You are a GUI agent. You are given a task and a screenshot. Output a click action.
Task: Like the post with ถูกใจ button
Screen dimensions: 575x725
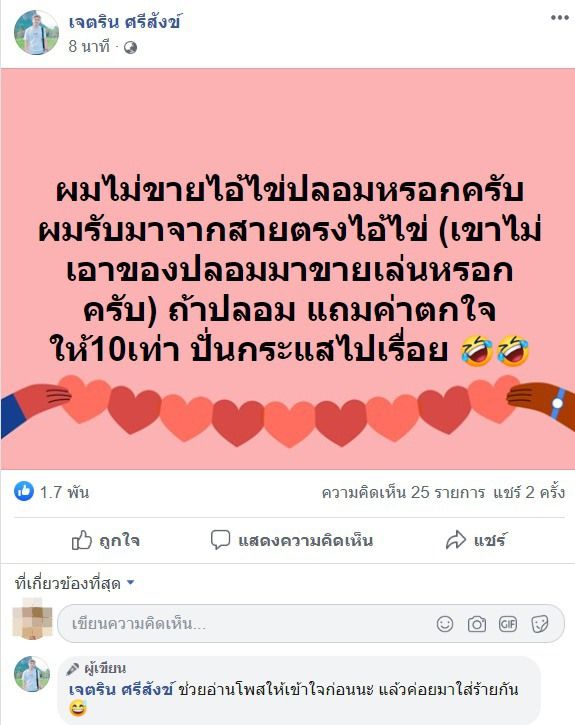(x=106, y=540)
